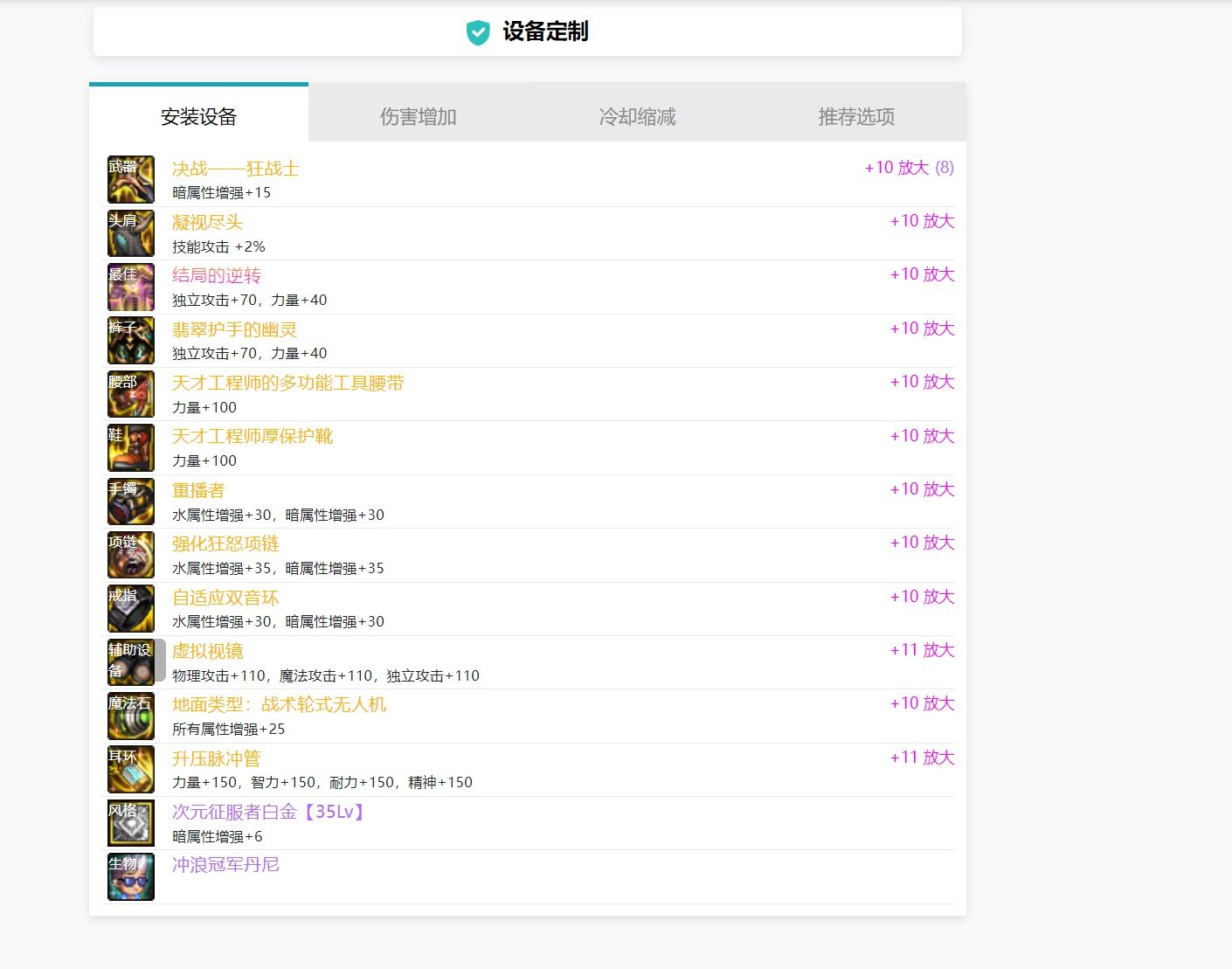Click the title 次元征服者白金【35Lv】
The height and width of the screenshot is (969, 1232).
270,812
